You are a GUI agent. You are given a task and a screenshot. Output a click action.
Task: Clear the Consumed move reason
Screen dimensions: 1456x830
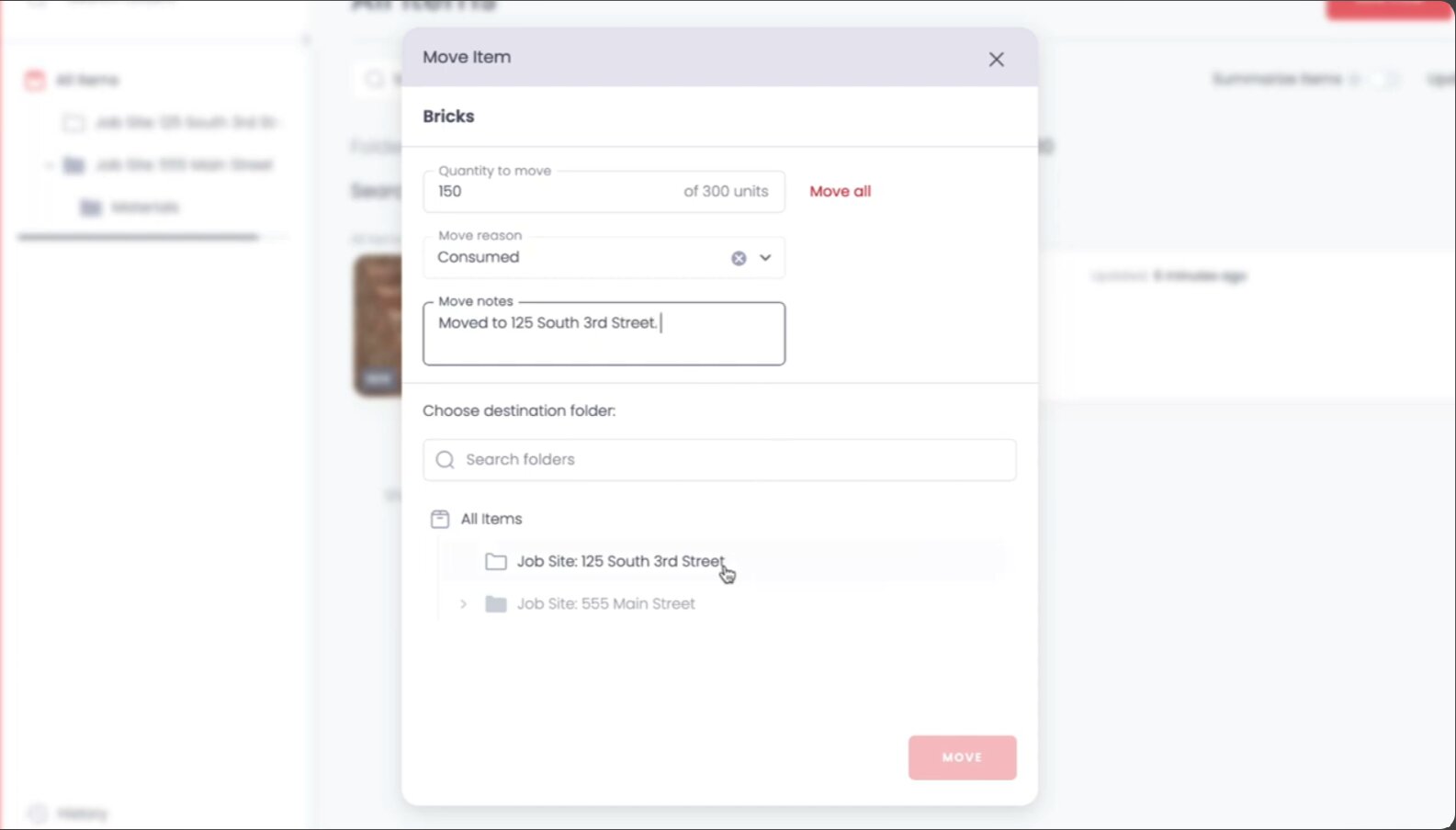pos(739,258)
